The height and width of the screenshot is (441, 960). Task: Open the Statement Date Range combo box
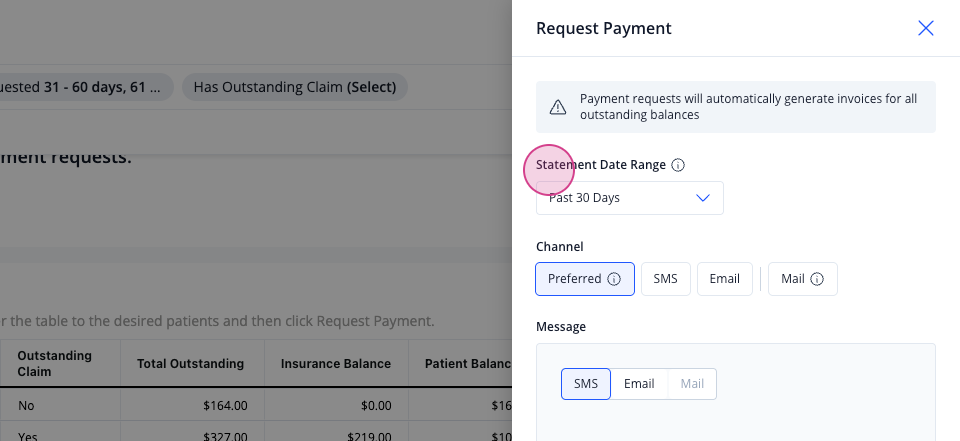629,198
